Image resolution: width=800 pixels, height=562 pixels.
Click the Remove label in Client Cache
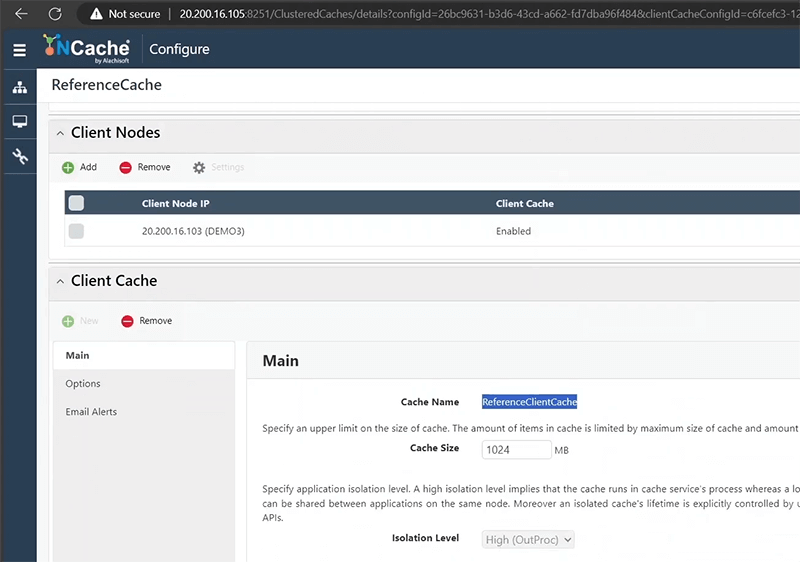click(x=156, y=321)
